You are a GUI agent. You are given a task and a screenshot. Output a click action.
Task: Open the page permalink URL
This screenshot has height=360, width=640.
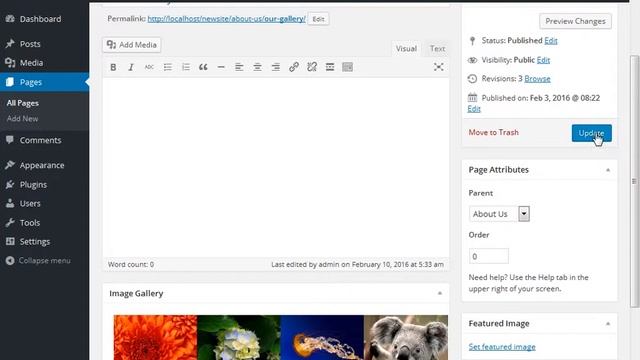pyautogui.click(x=227, y=19)
